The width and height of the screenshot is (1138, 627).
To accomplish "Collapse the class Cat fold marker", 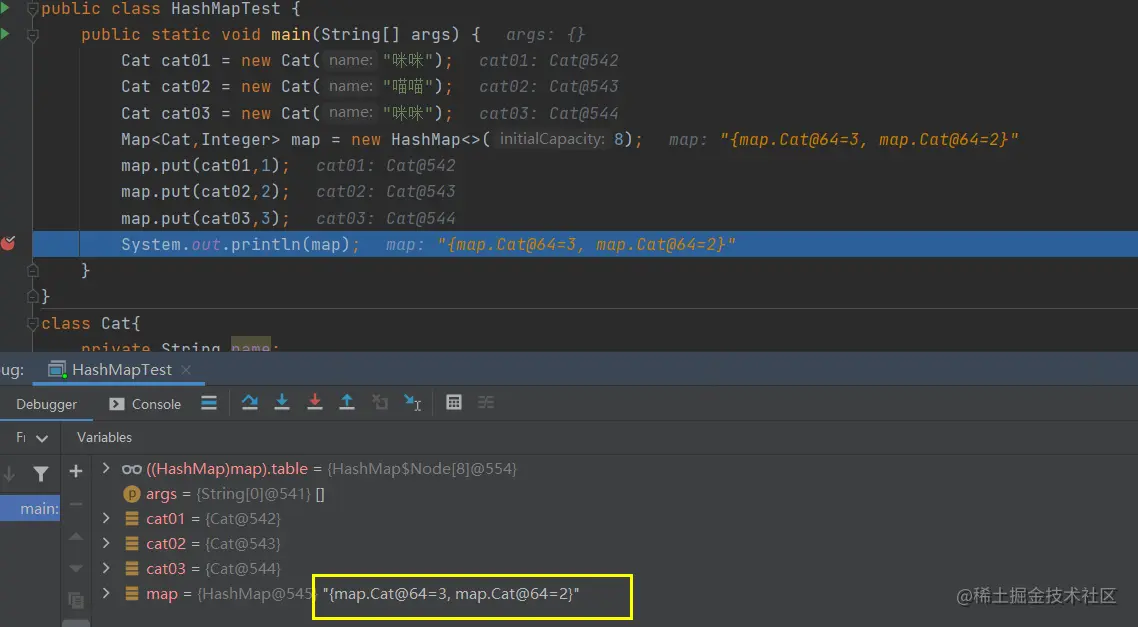I will coord(32,323).
